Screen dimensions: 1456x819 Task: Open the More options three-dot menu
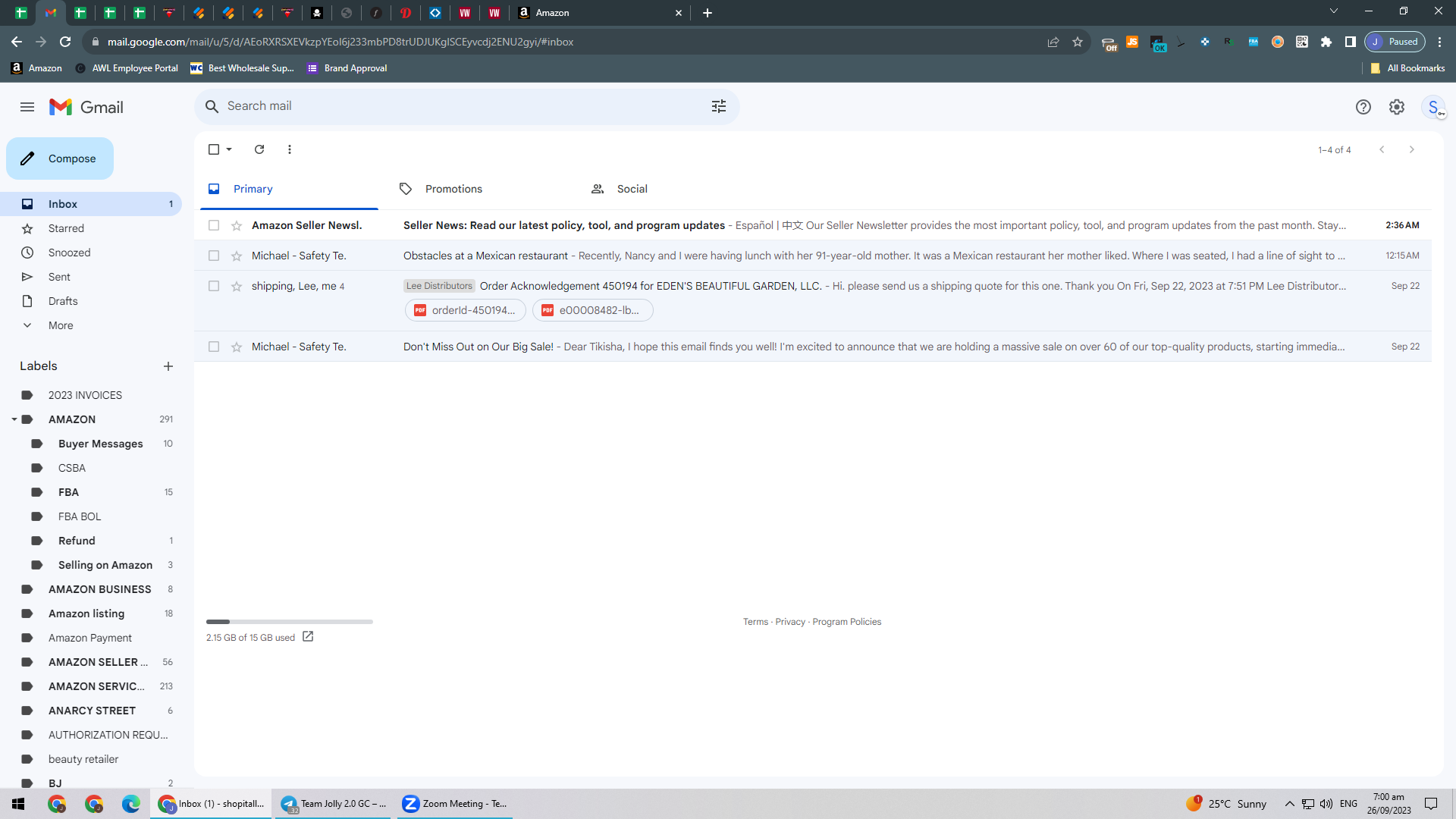(x=290, y=149)
